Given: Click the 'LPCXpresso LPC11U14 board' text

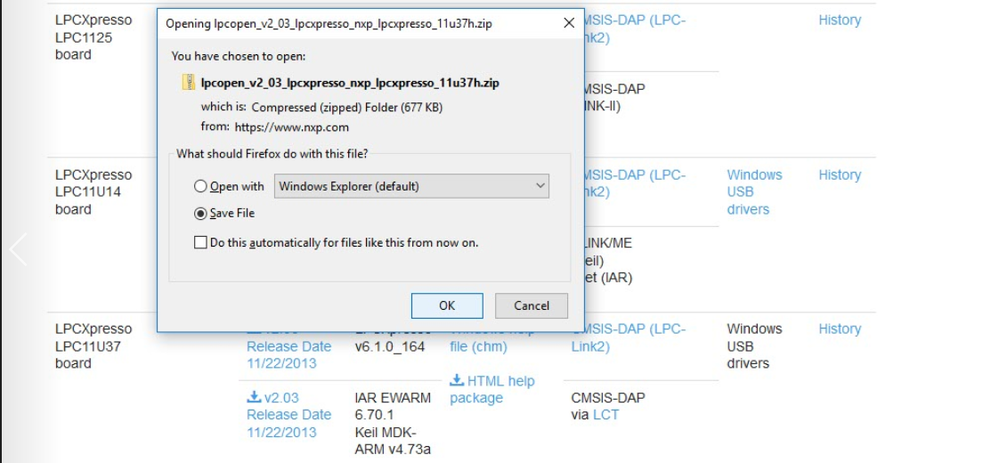Looking at the screenshot, I should [94, 192].
